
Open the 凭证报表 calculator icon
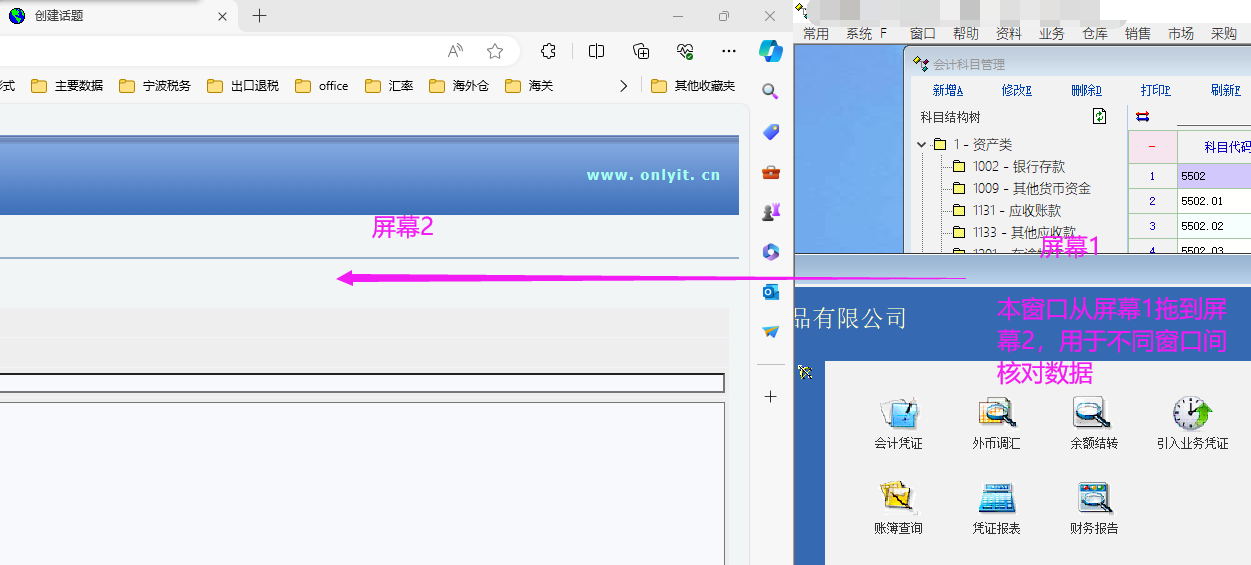pos(996,498)
